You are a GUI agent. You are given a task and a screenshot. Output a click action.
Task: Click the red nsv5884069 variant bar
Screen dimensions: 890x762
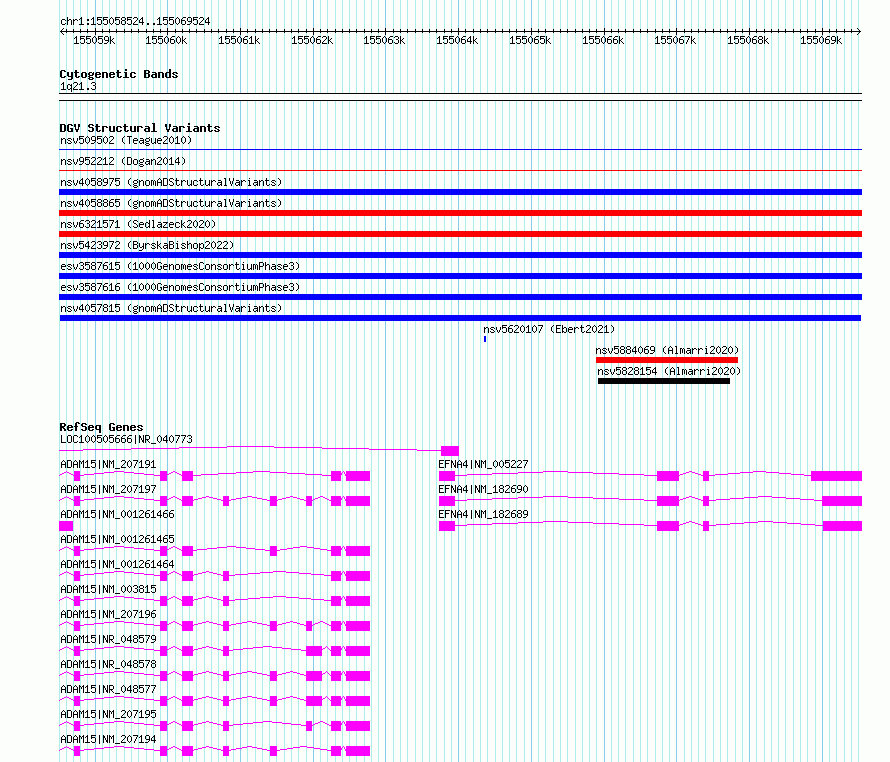pos(667,360)
